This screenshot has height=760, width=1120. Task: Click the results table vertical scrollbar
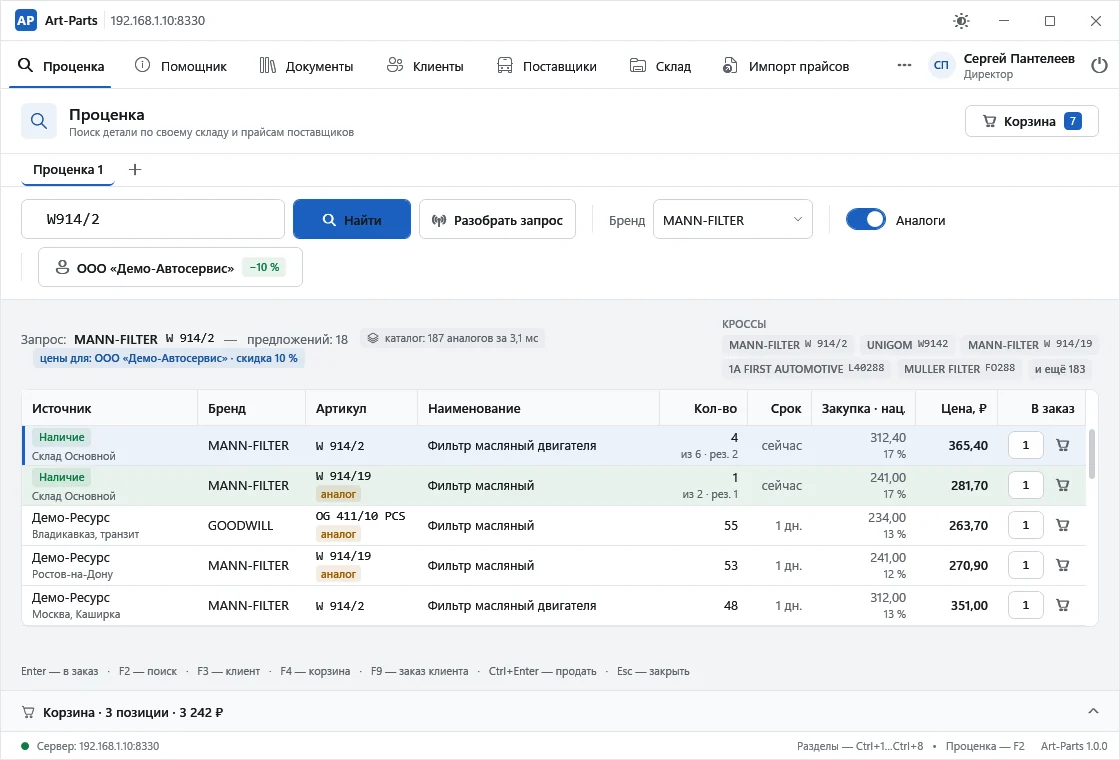(1091, 454)
